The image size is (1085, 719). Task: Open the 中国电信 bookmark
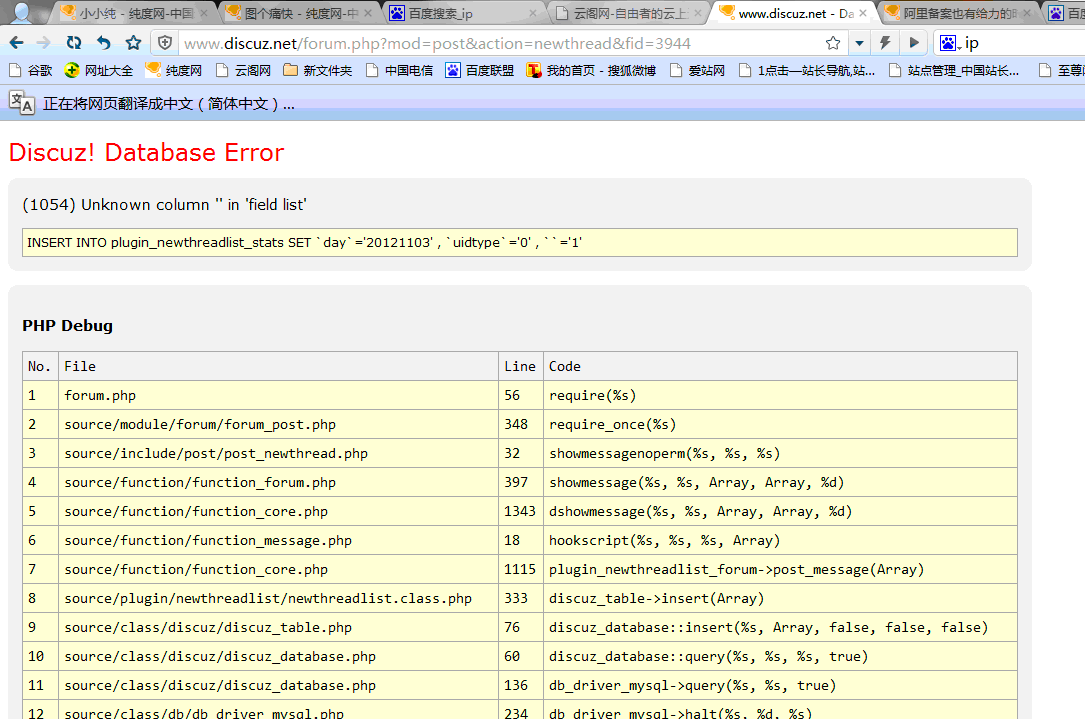point(399,71)
